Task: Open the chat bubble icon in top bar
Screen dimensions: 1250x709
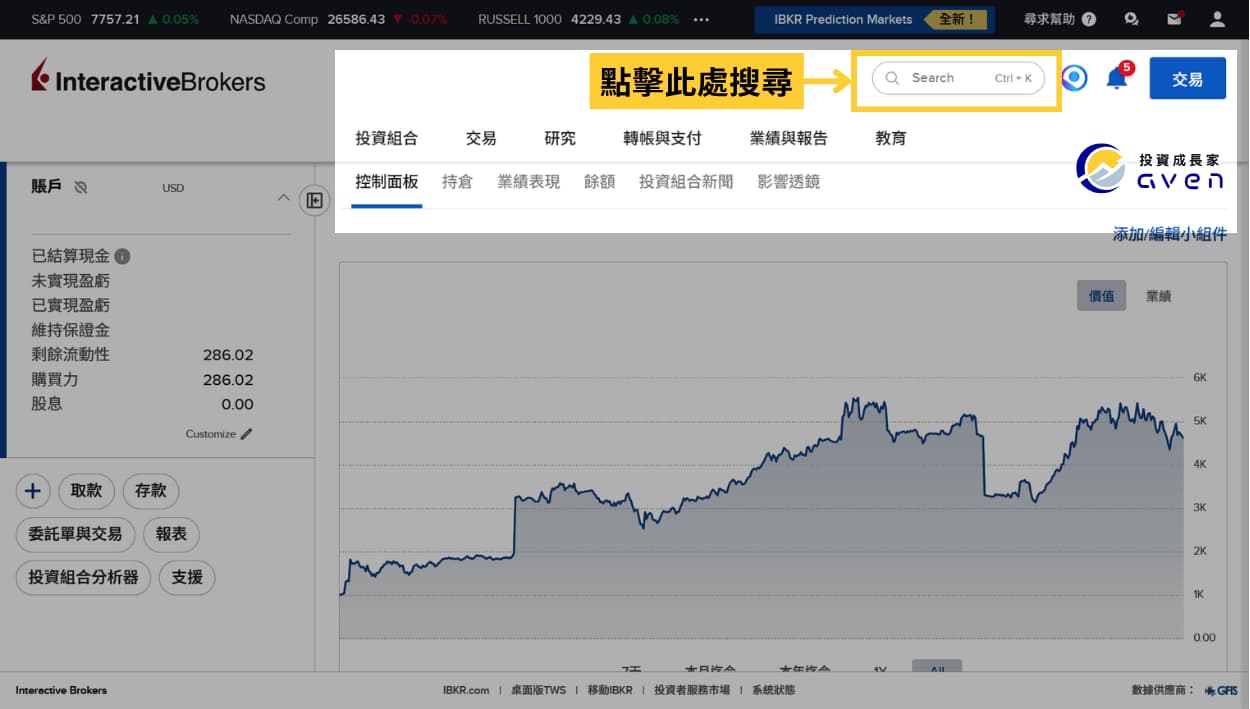Action: click(1131, 19)
